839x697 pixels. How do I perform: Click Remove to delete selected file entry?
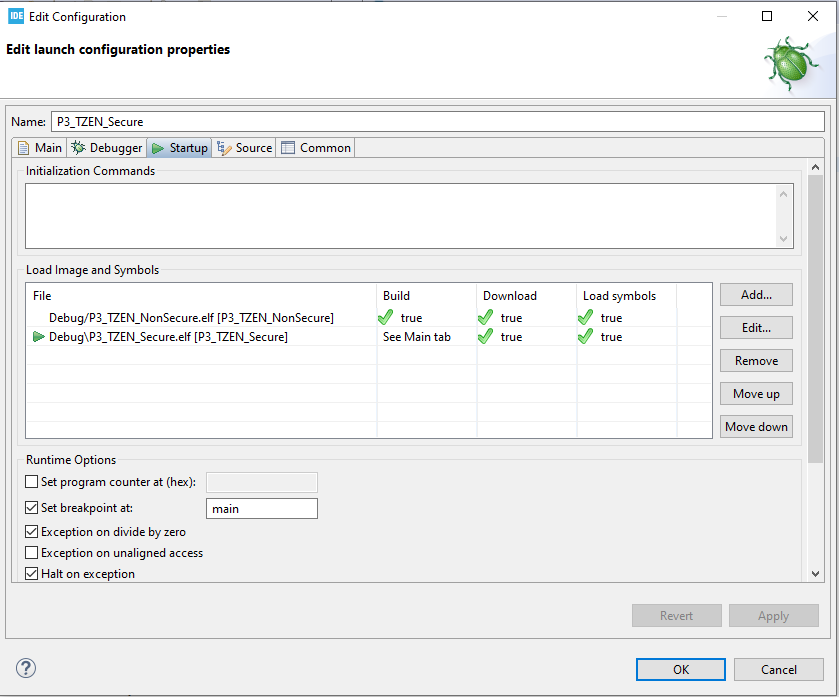click(755, 360)
